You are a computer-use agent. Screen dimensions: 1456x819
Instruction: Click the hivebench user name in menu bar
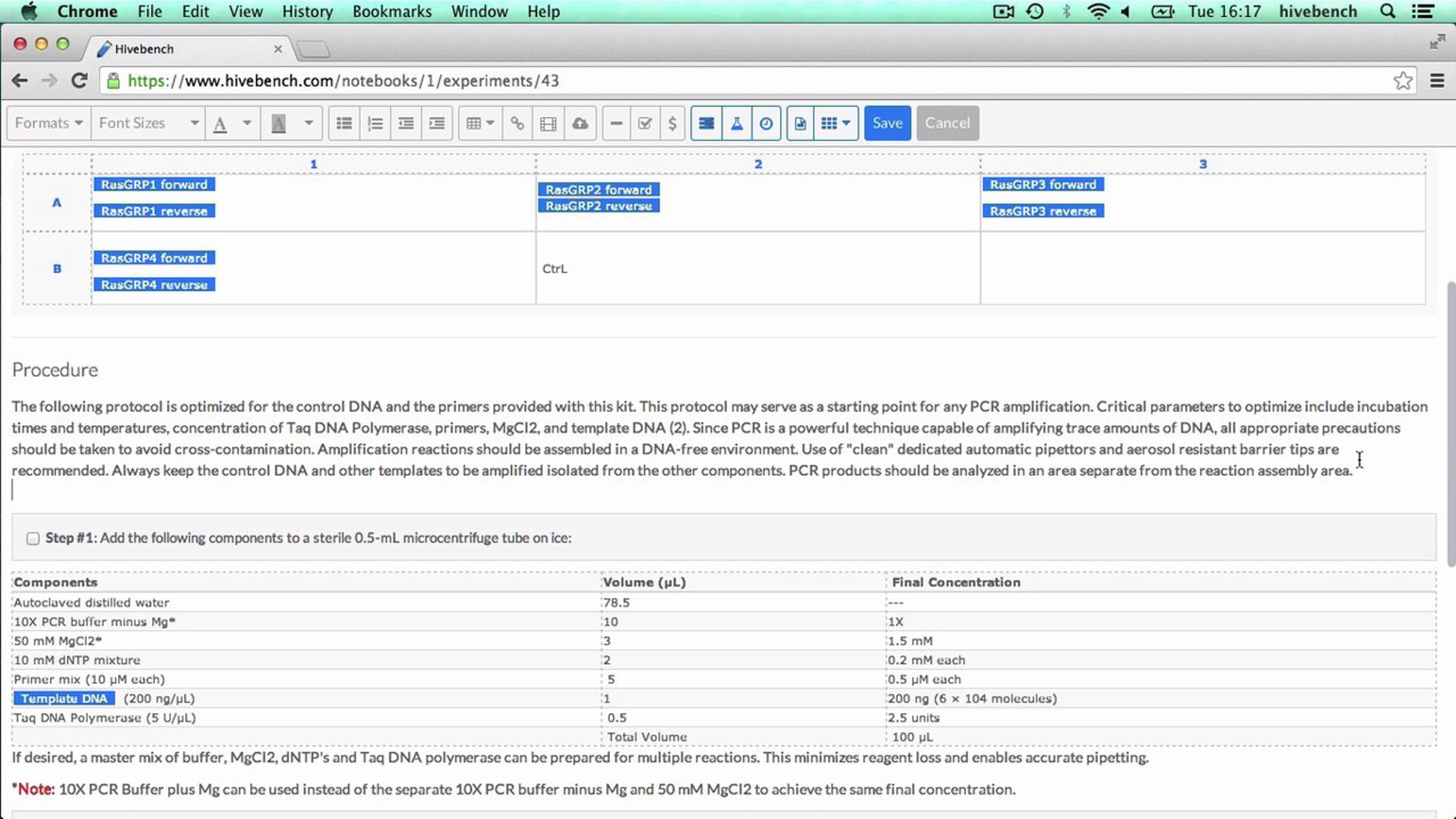coord(1318,12)
